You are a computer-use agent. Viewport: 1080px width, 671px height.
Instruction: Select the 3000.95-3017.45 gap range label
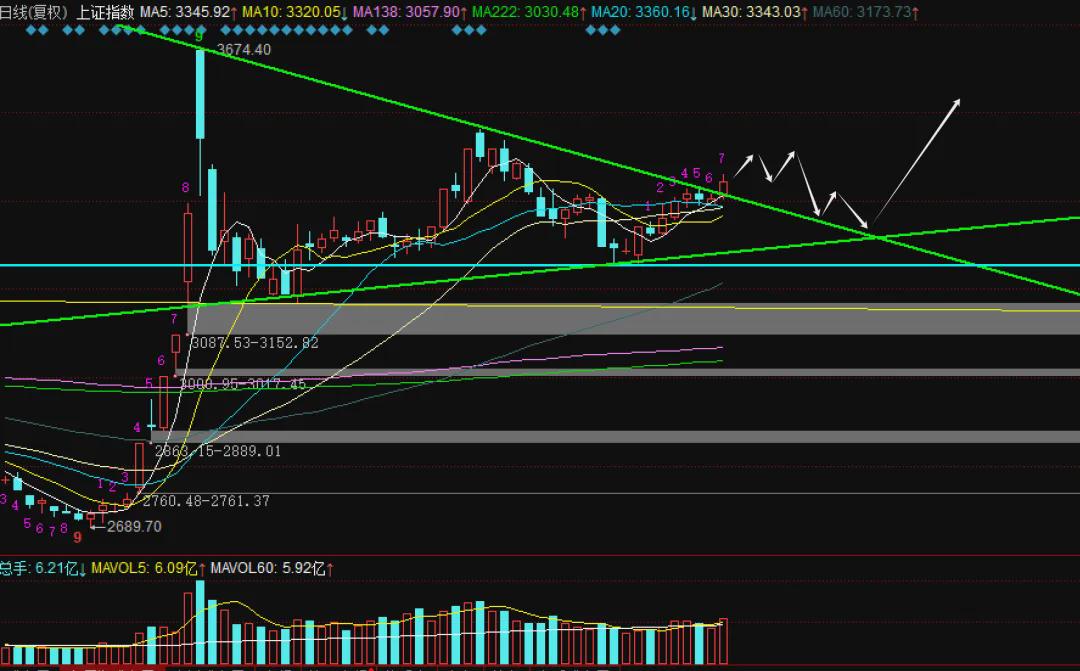242,384
